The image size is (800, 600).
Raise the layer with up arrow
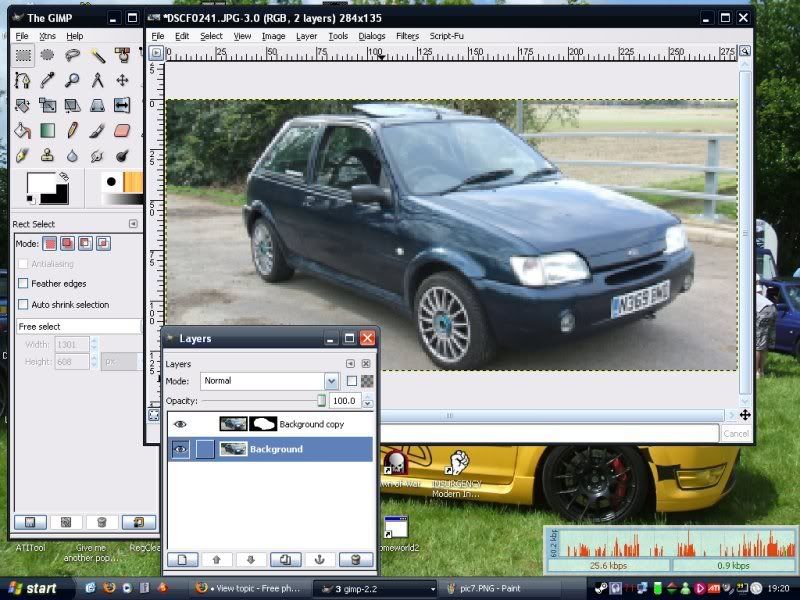click(x=216, y=560)
